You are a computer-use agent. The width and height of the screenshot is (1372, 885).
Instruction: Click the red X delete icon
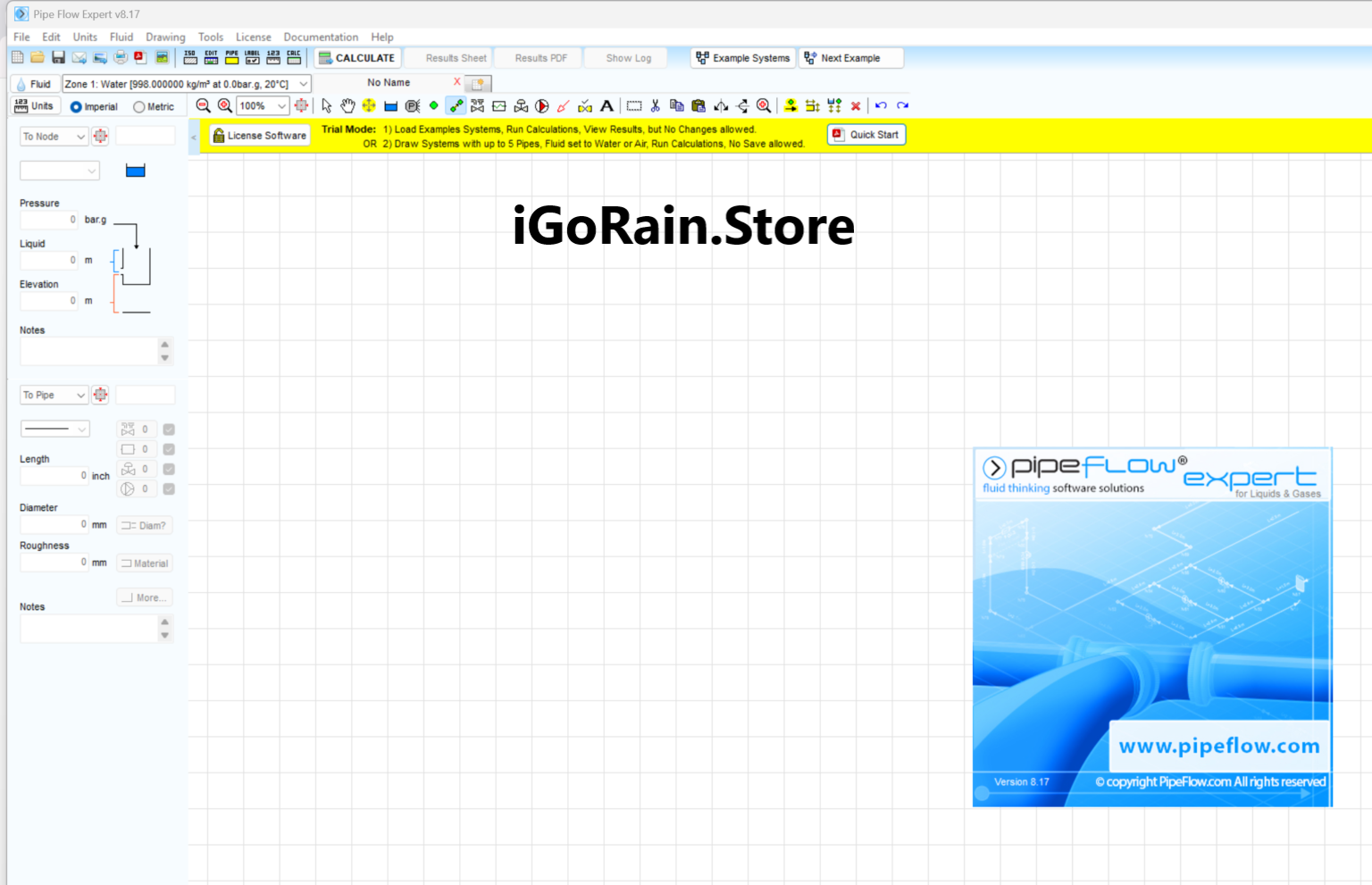click(x=856, y=105)
